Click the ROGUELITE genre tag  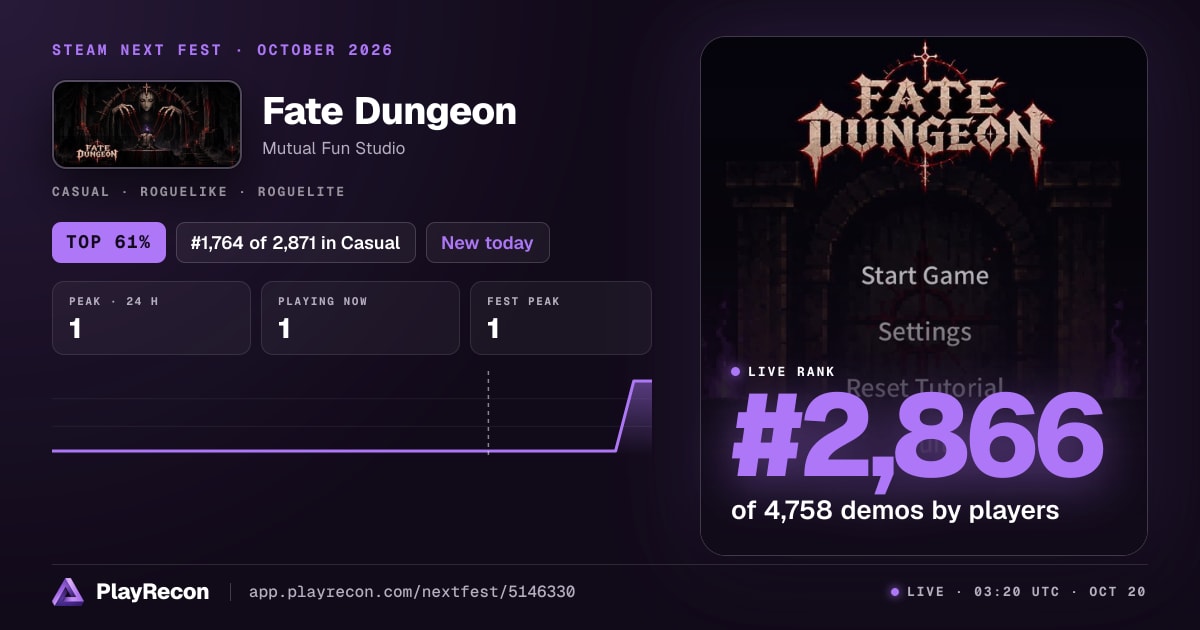(301, 191)
